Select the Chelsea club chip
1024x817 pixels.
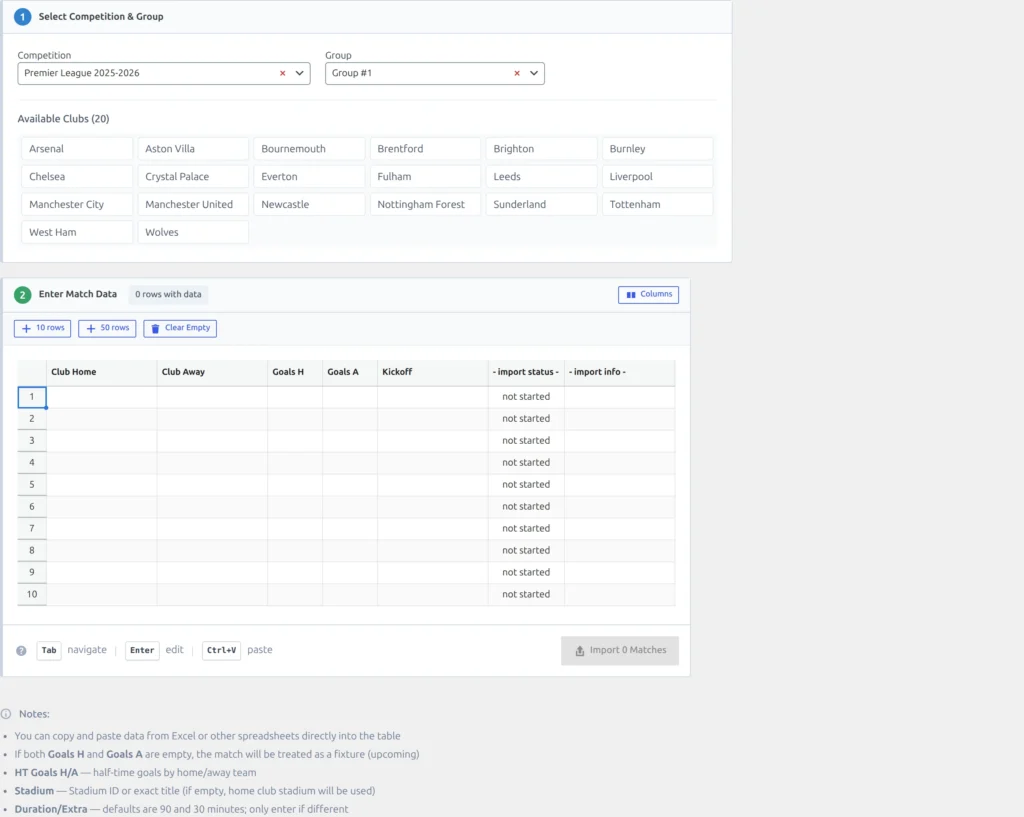[x=77, y=176]
